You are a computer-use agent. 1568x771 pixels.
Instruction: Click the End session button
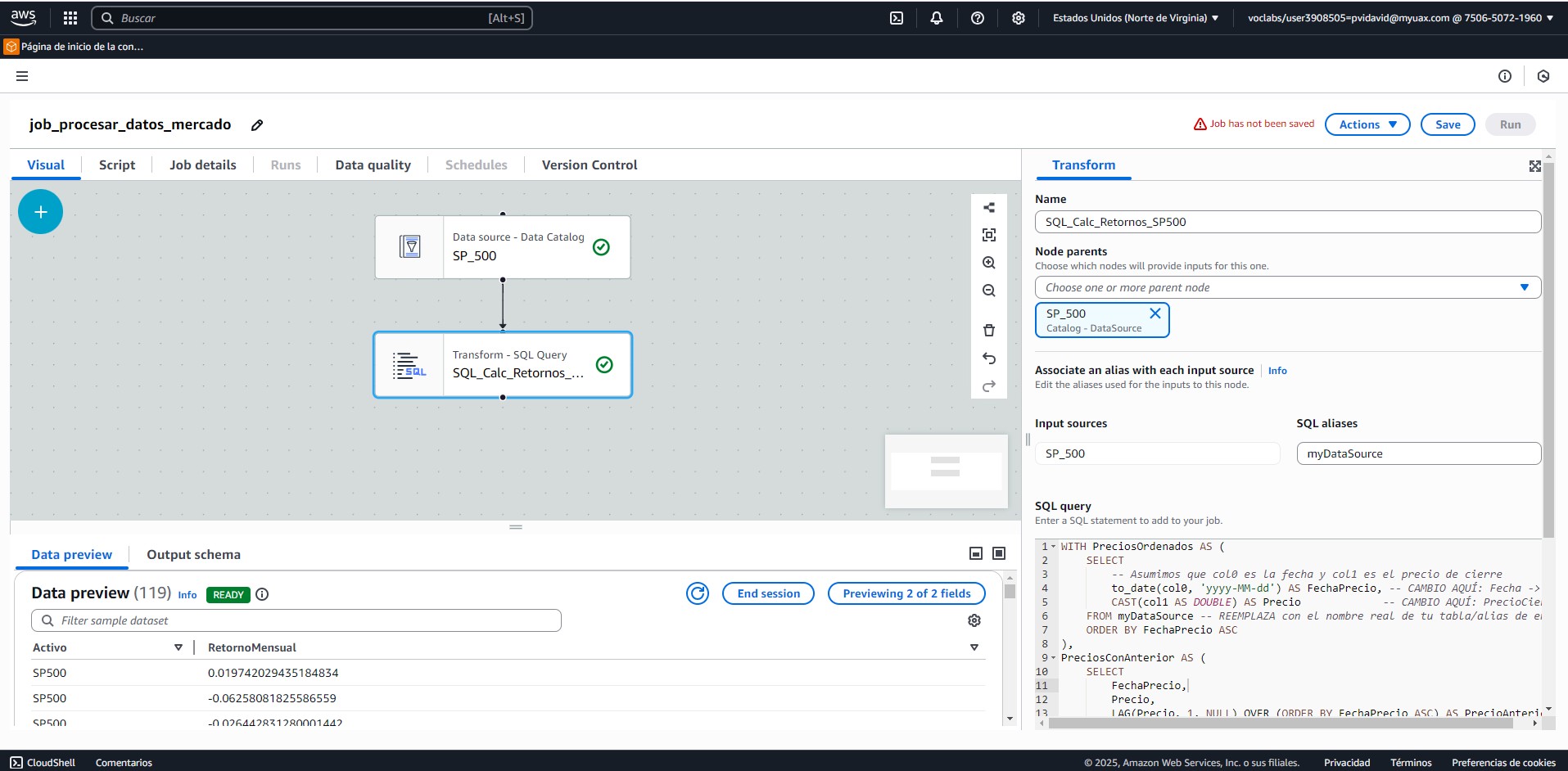click(x=768, y=593)
